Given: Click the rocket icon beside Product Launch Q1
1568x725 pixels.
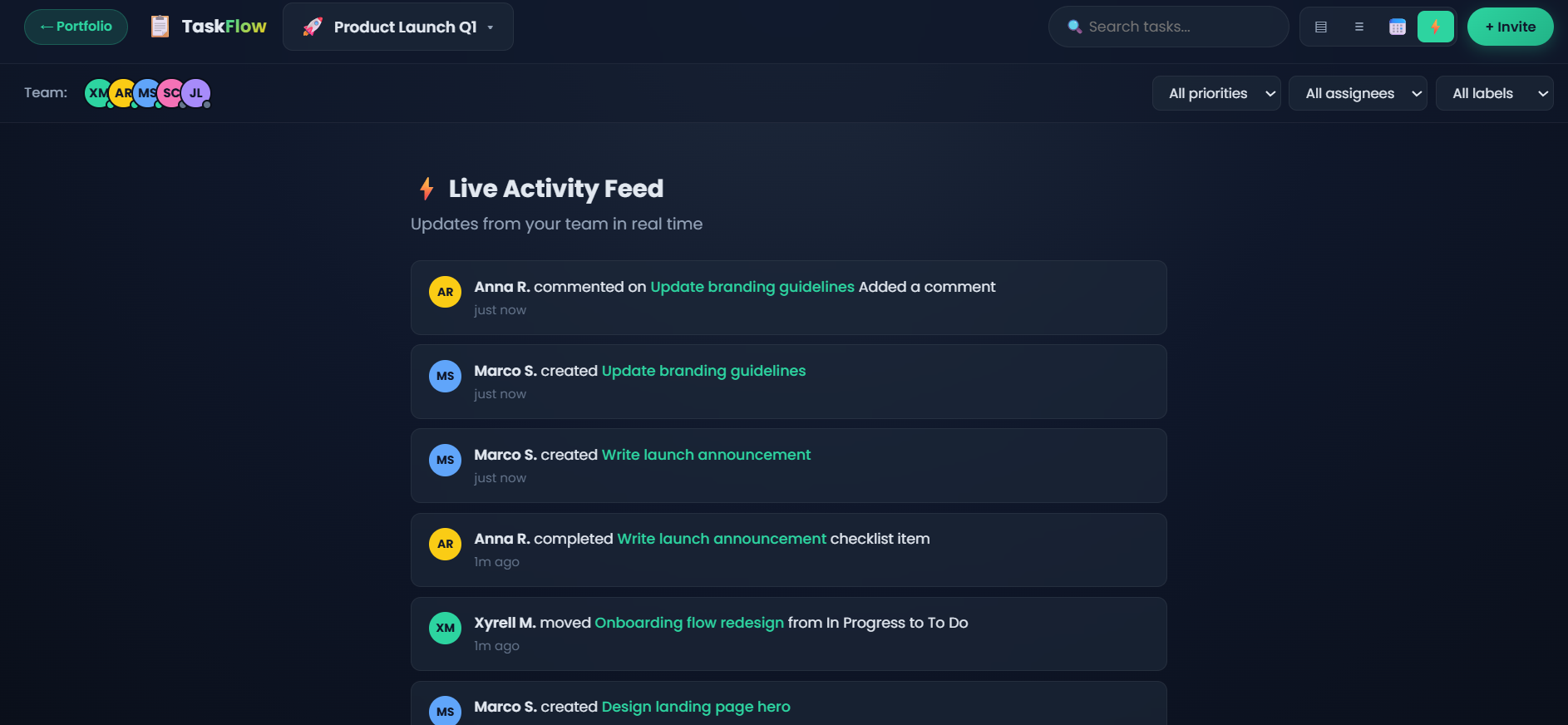Looking at the screenshot, I should tap(313, 27).
